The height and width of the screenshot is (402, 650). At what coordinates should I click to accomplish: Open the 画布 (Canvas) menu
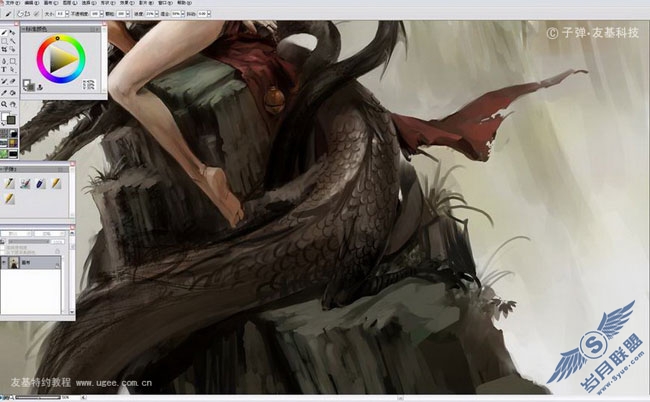pyautogui.click(x=51, y=3)
